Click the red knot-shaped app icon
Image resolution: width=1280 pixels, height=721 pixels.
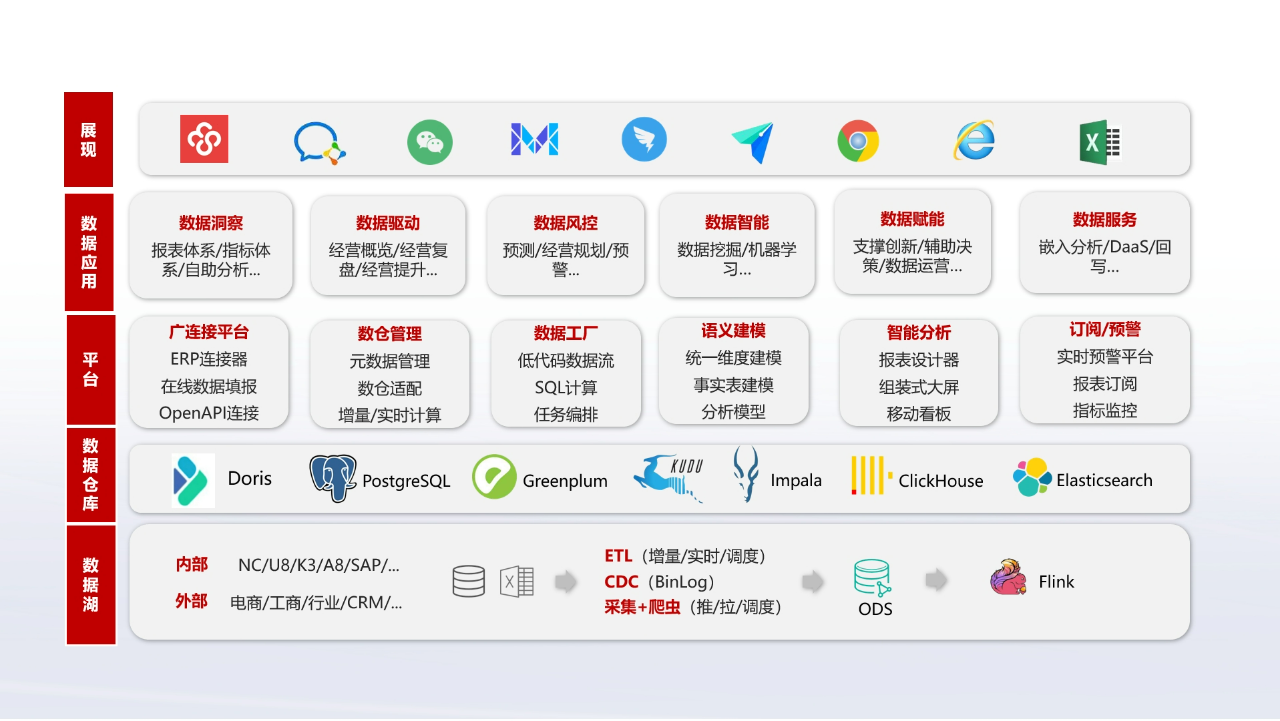click(204, 139)
